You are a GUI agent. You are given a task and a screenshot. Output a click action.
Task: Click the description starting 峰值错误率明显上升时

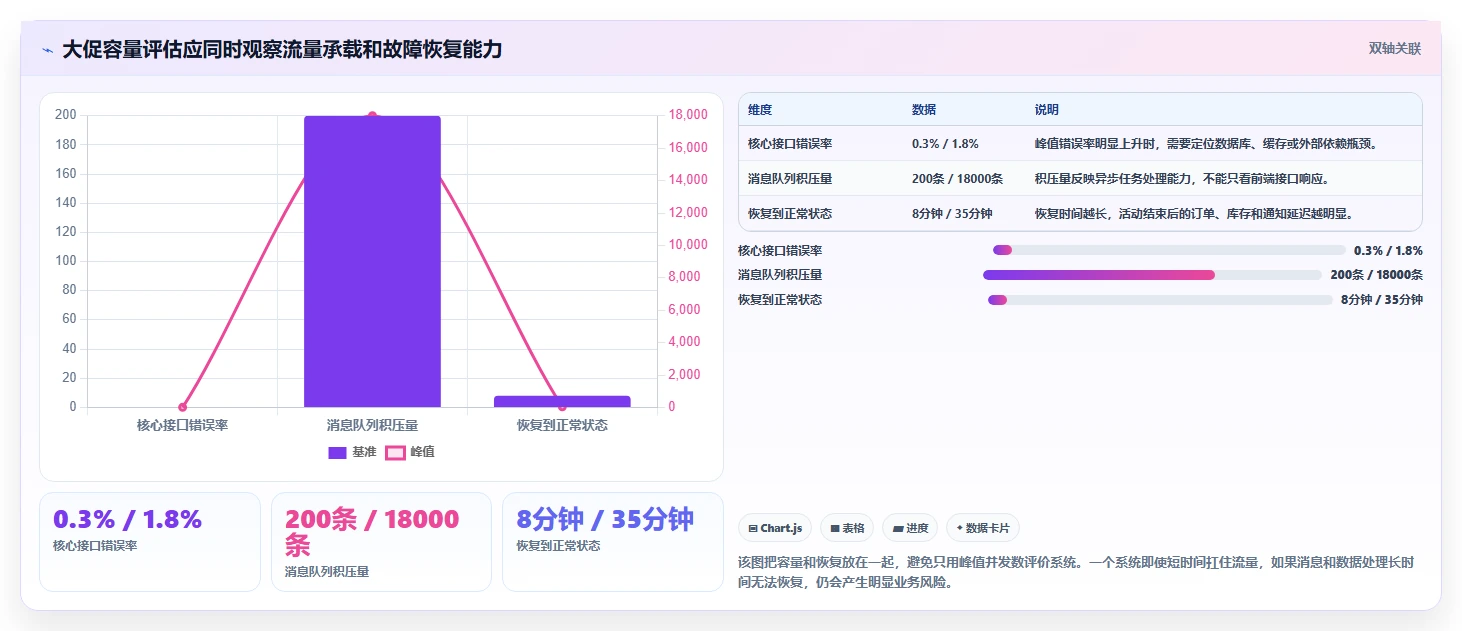coord(1207,144)
